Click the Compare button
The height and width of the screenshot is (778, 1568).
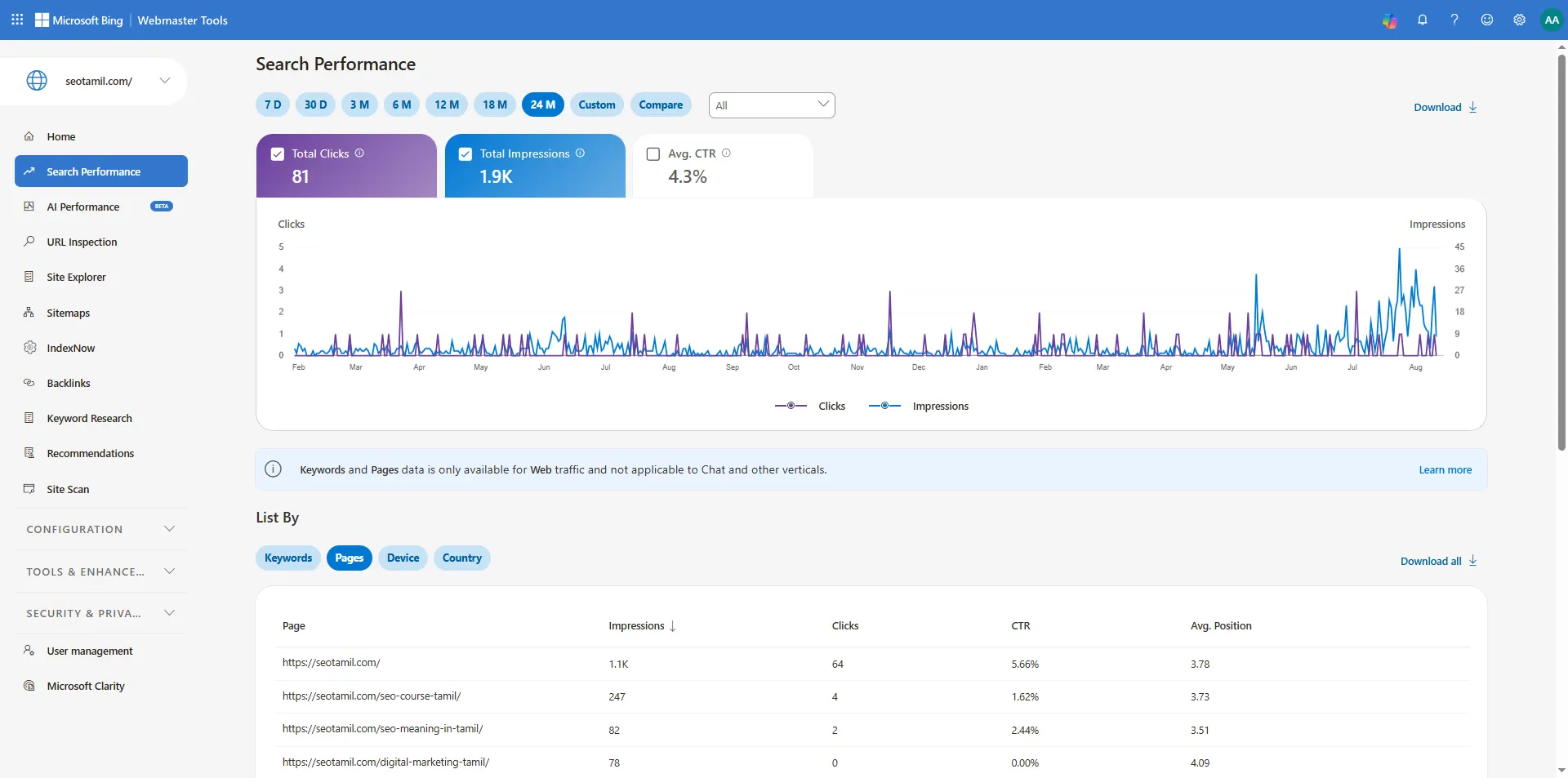point(661,104)
